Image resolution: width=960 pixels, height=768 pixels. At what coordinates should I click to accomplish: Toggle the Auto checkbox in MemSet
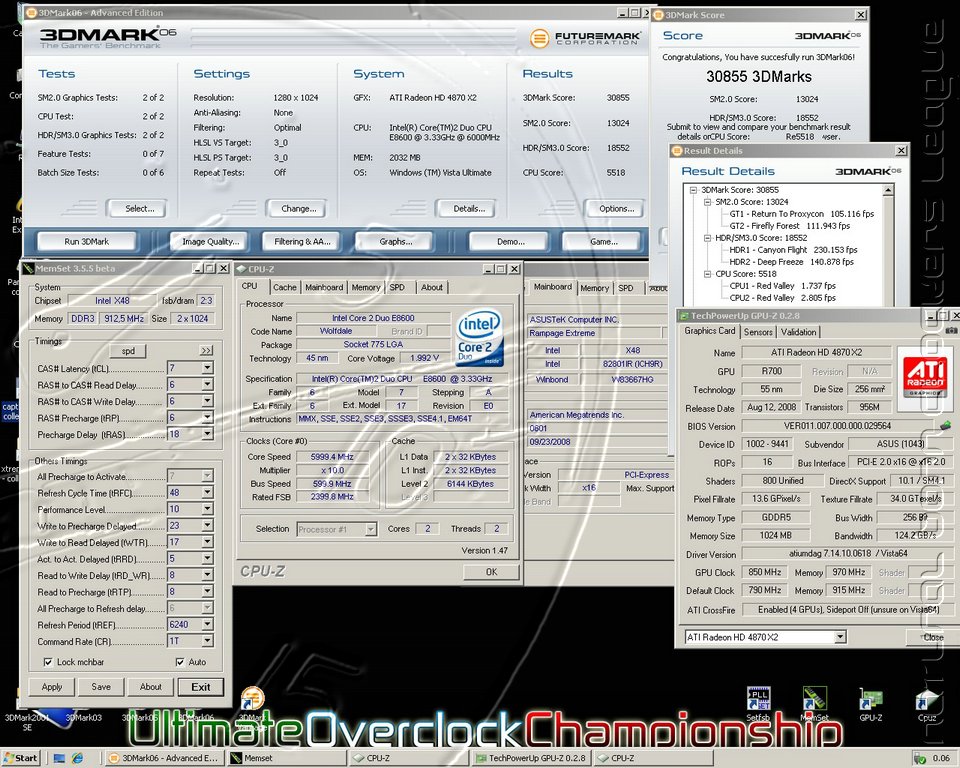(179, 662)
